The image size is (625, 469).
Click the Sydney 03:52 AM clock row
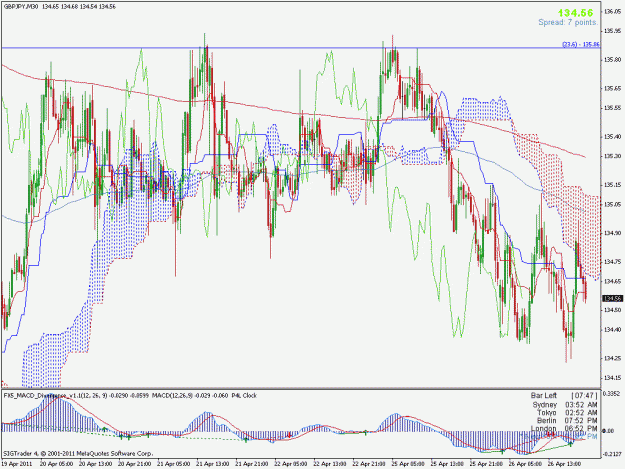coord(565,404)
